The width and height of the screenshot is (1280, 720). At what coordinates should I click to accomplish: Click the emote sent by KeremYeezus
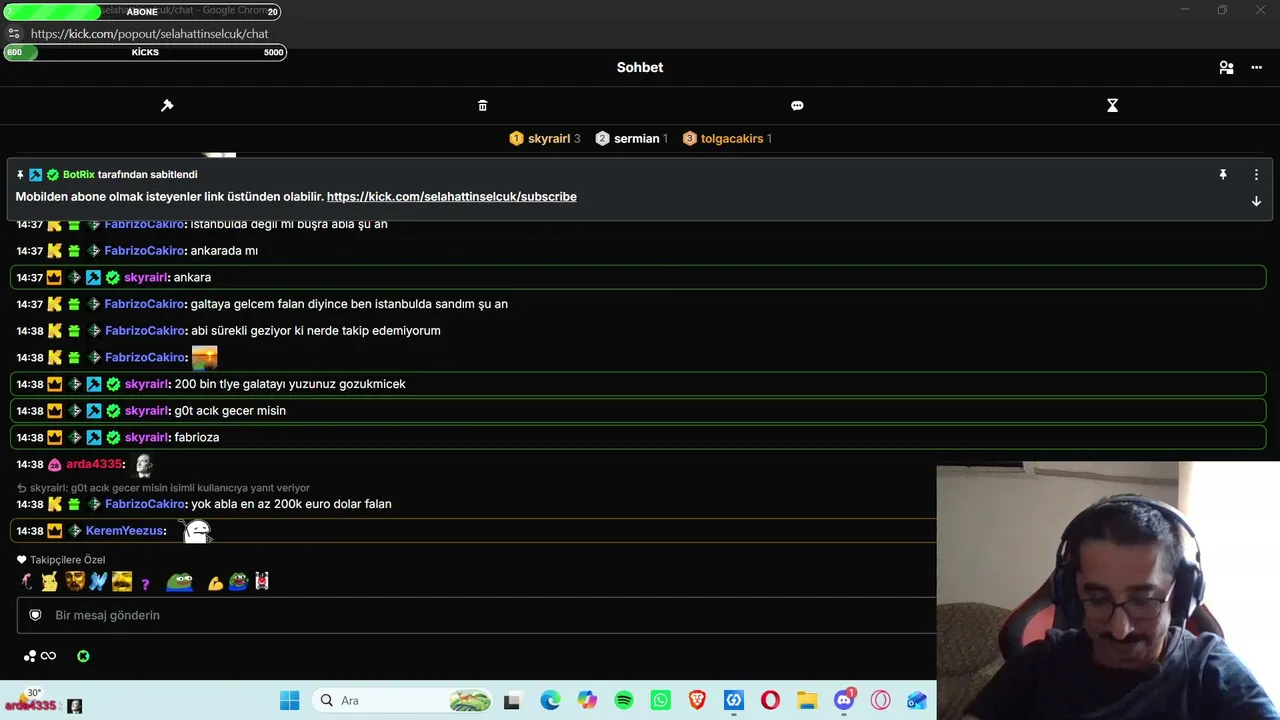click(x=197, y=531)
